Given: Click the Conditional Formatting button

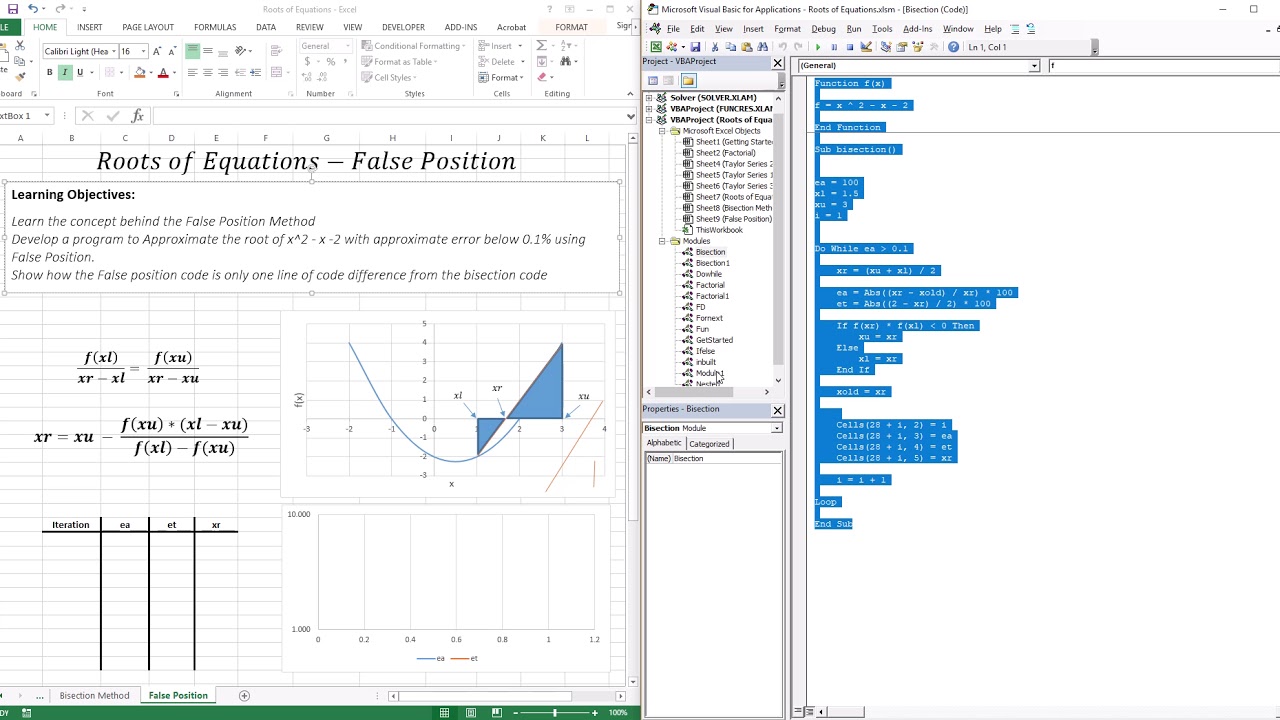Looking at the screenshot, I should pos(414,46).
